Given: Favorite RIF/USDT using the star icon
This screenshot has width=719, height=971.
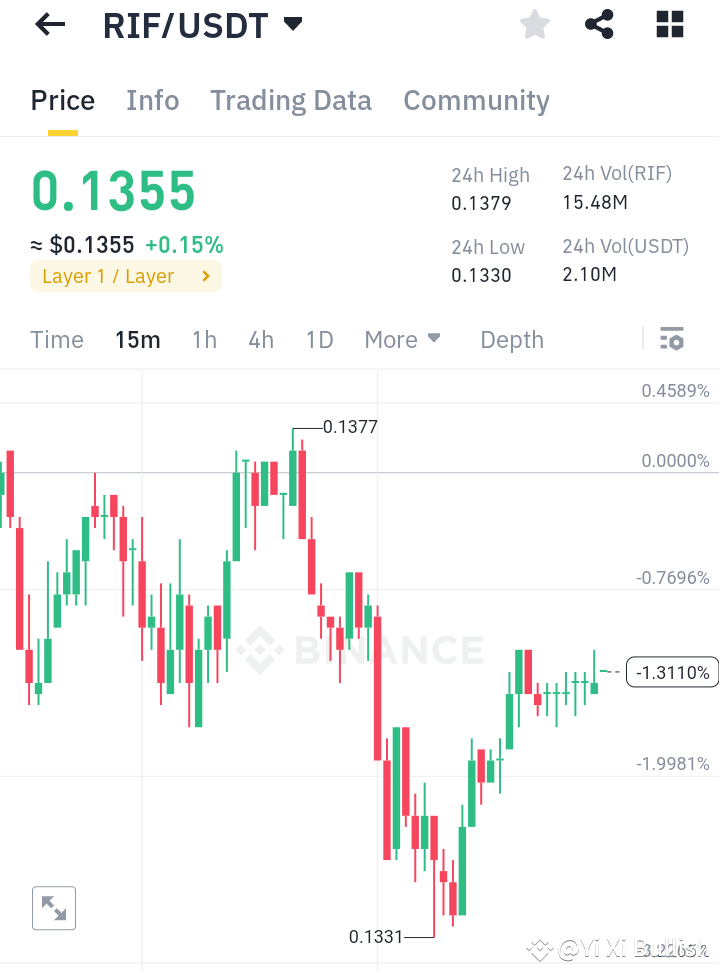Looking at the screenshot, I should point(534,24).
